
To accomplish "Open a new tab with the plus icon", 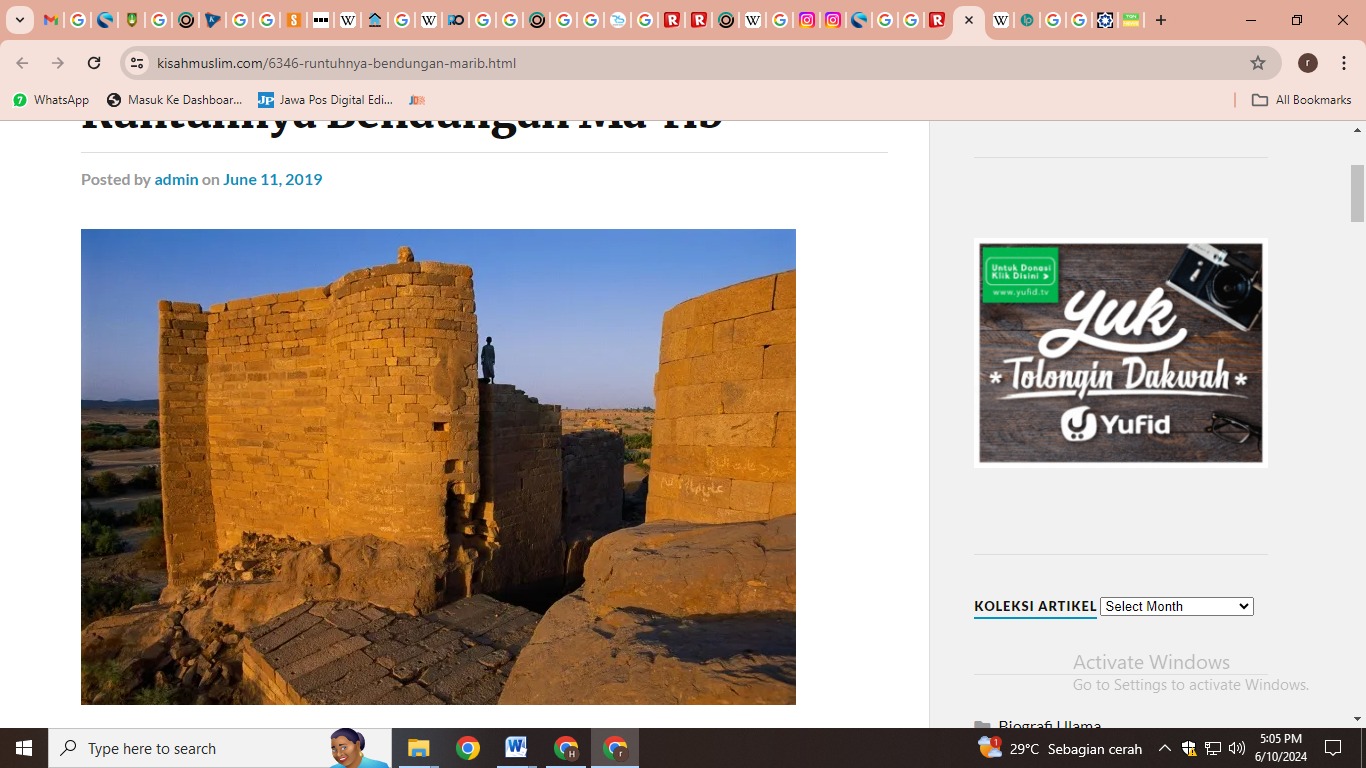I will (x=1160, y=20).
